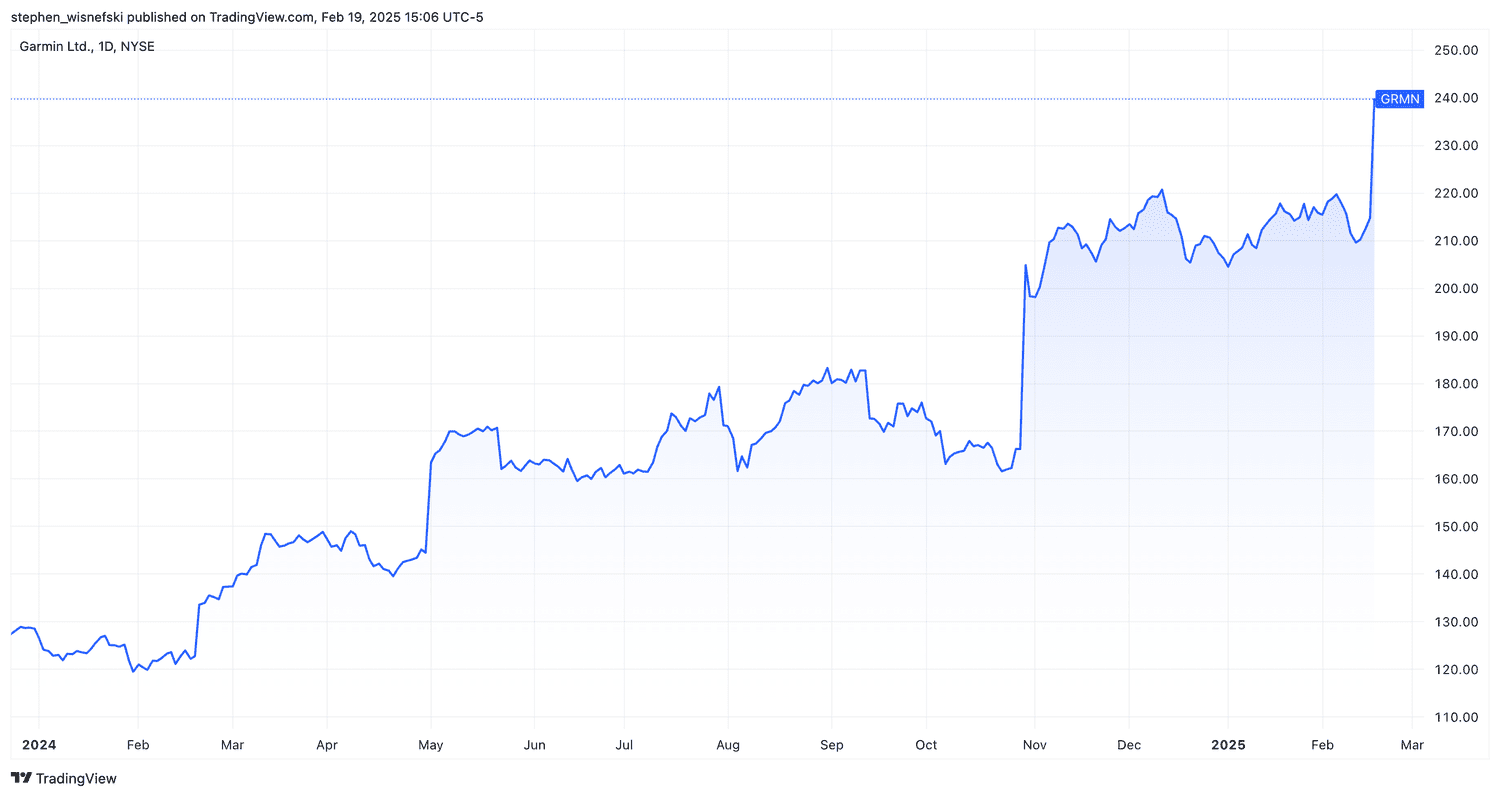Screen dimensions: 1500x797
Task: Click the May time axis label
Action: [x=431, y=745]
